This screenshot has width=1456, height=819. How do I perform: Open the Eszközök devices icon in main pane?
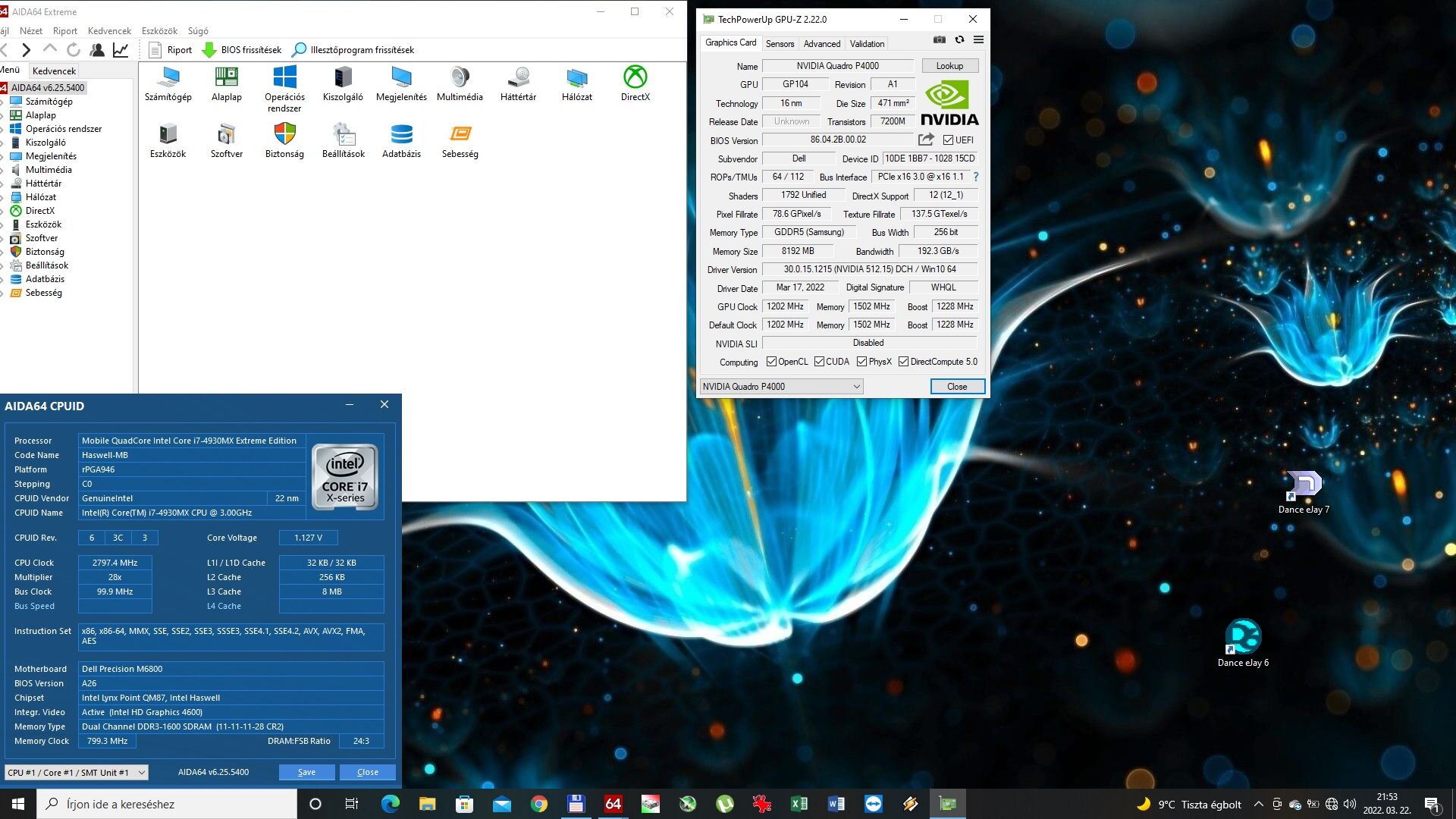pyautogui.click(x=168, y=141)
